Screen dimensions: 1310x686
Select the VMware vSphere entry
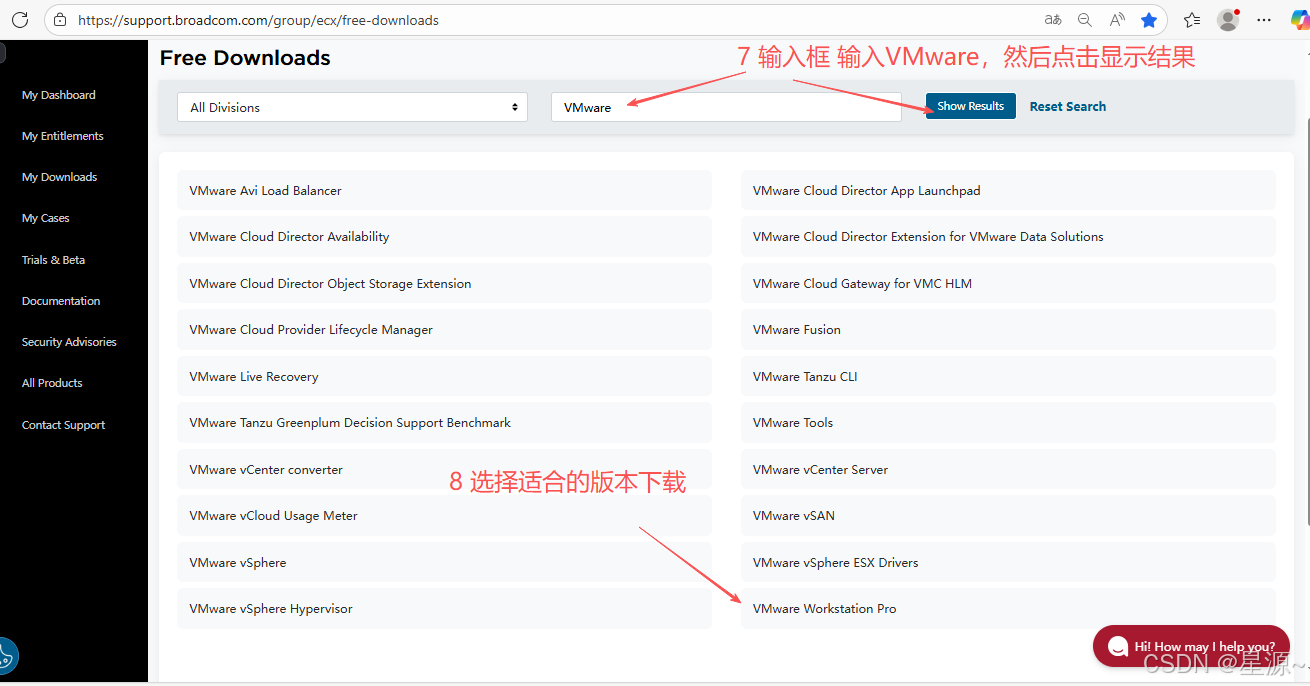pyautogui.click(x=444, y=562)
